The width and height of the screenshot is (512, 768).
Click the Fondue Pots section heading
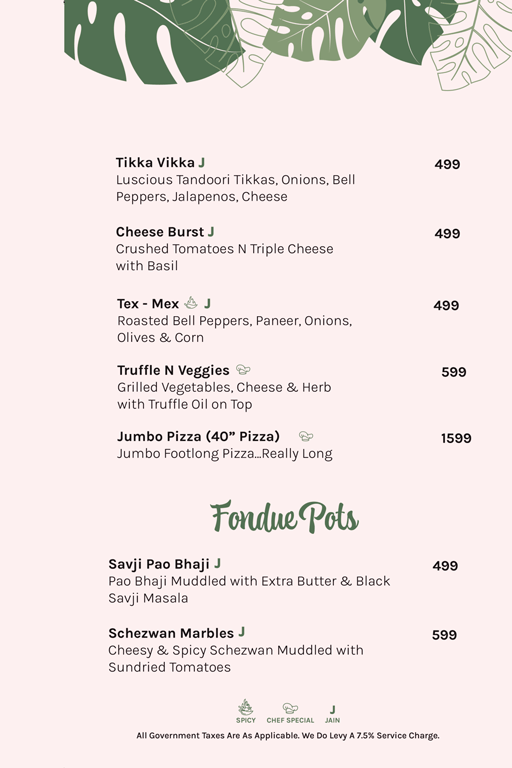tap(285, 517)
